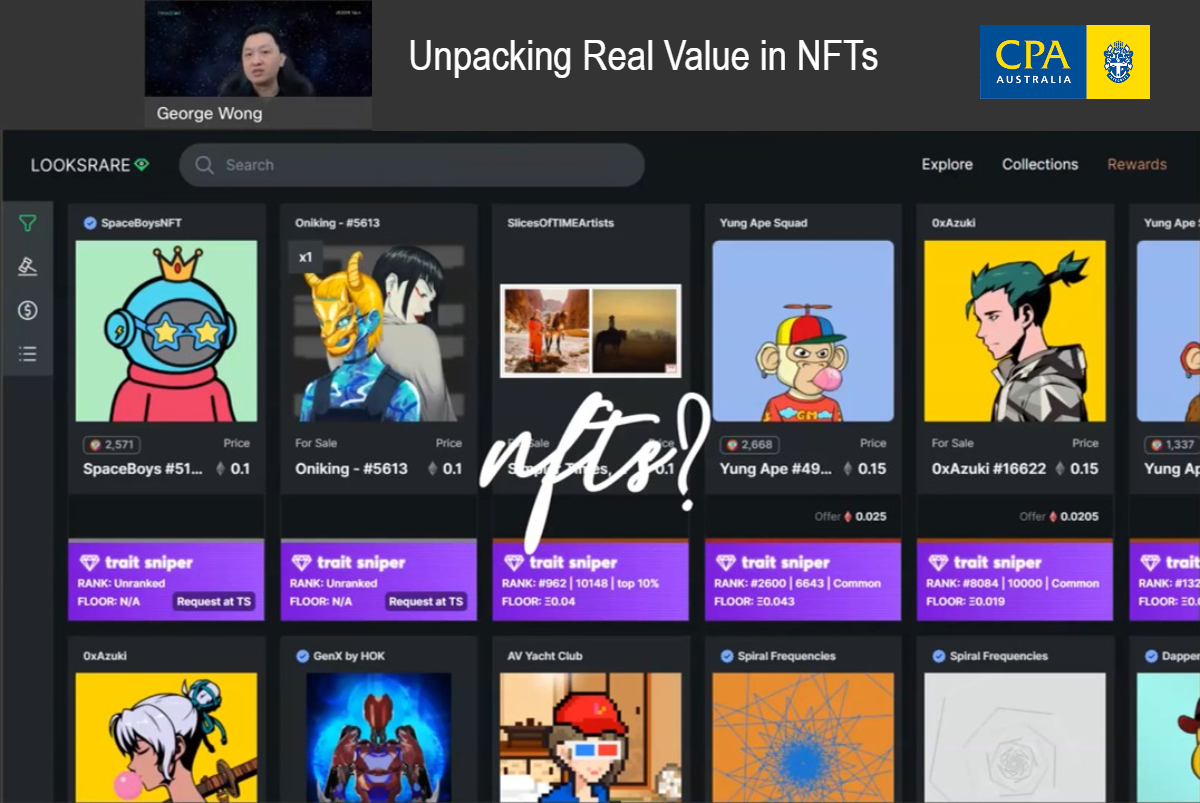The image size is (1200, 803).
Task: Open the GenX by HOK collection link
Action: [x=349, y=656]
